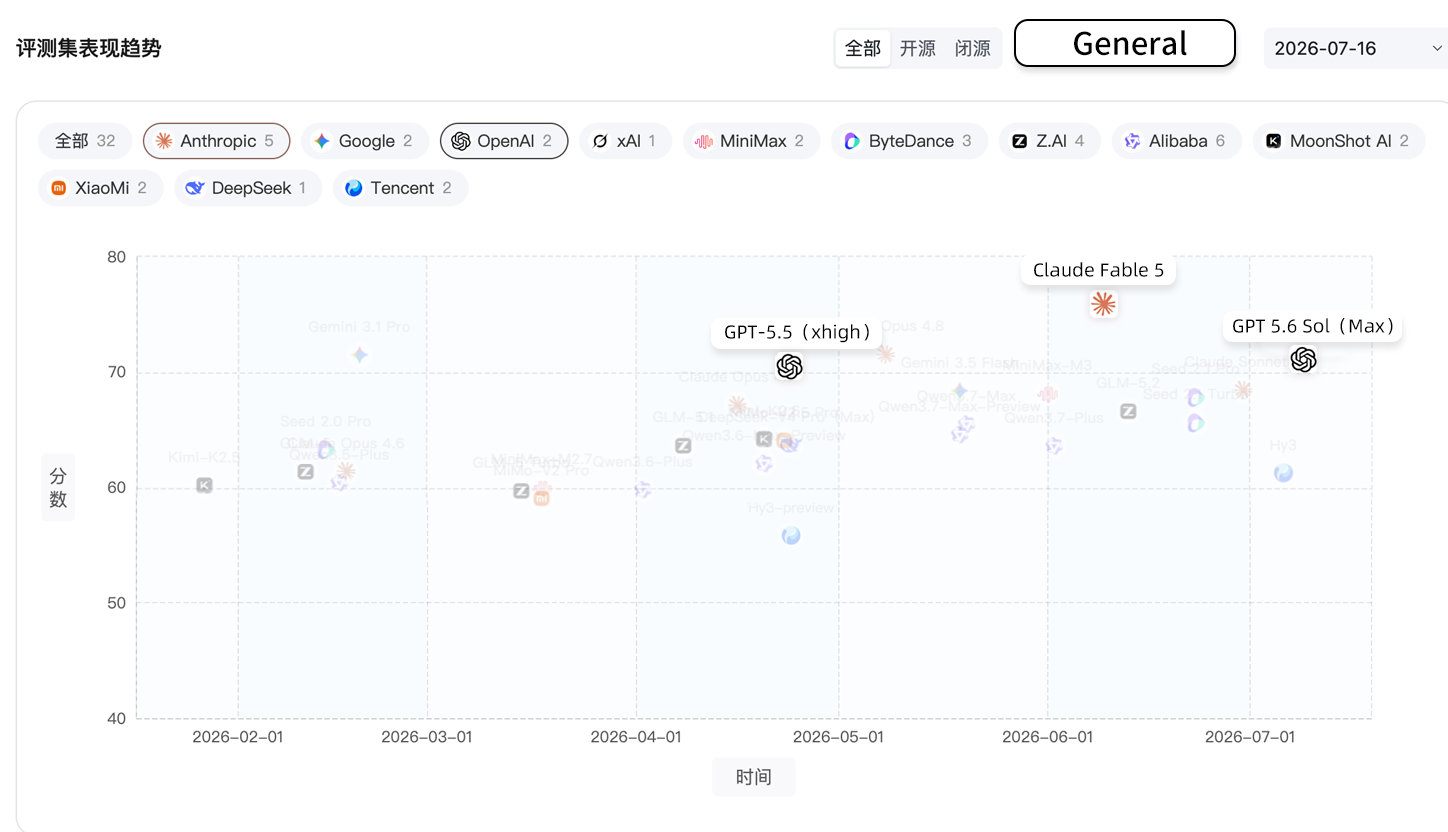Click the GPT-5.5 (xhigh) OpenAI marker

789,367
